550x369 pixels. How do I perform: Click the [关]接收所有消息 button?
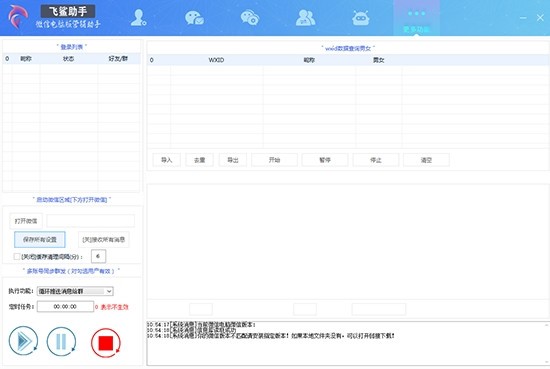103,240
